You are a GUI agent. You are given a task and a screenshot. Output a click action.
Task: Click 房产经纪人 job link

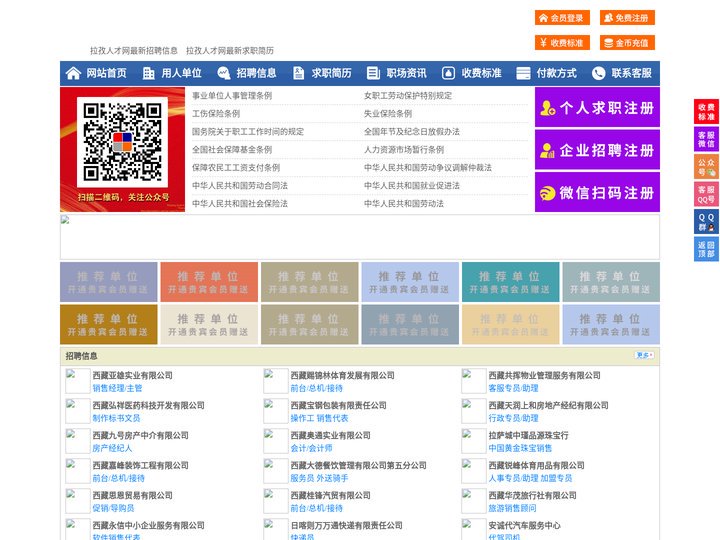click(112, 448)
